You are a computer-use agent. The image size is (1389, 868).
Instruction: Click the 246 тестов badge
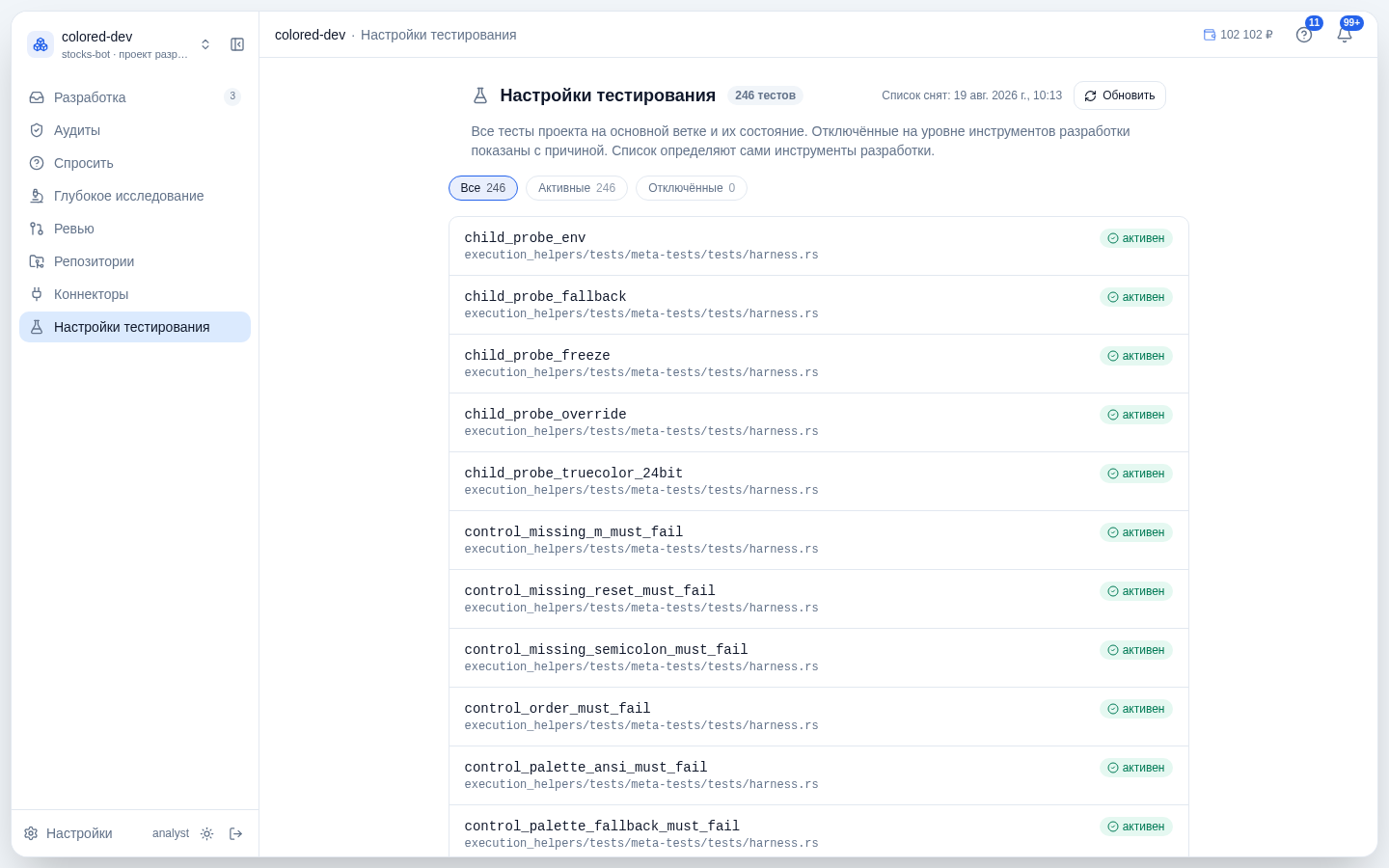[x=765, y=95]
